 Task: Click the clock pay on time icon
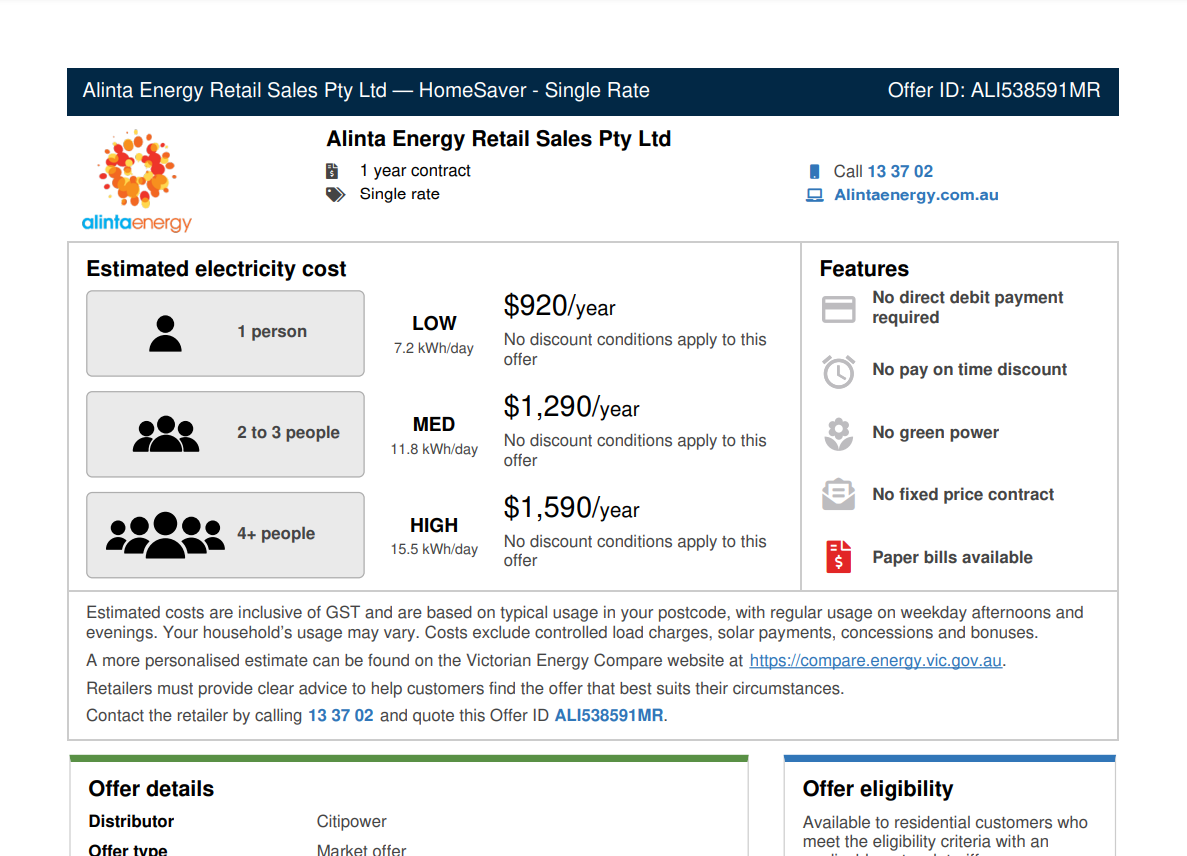point(839,372)
